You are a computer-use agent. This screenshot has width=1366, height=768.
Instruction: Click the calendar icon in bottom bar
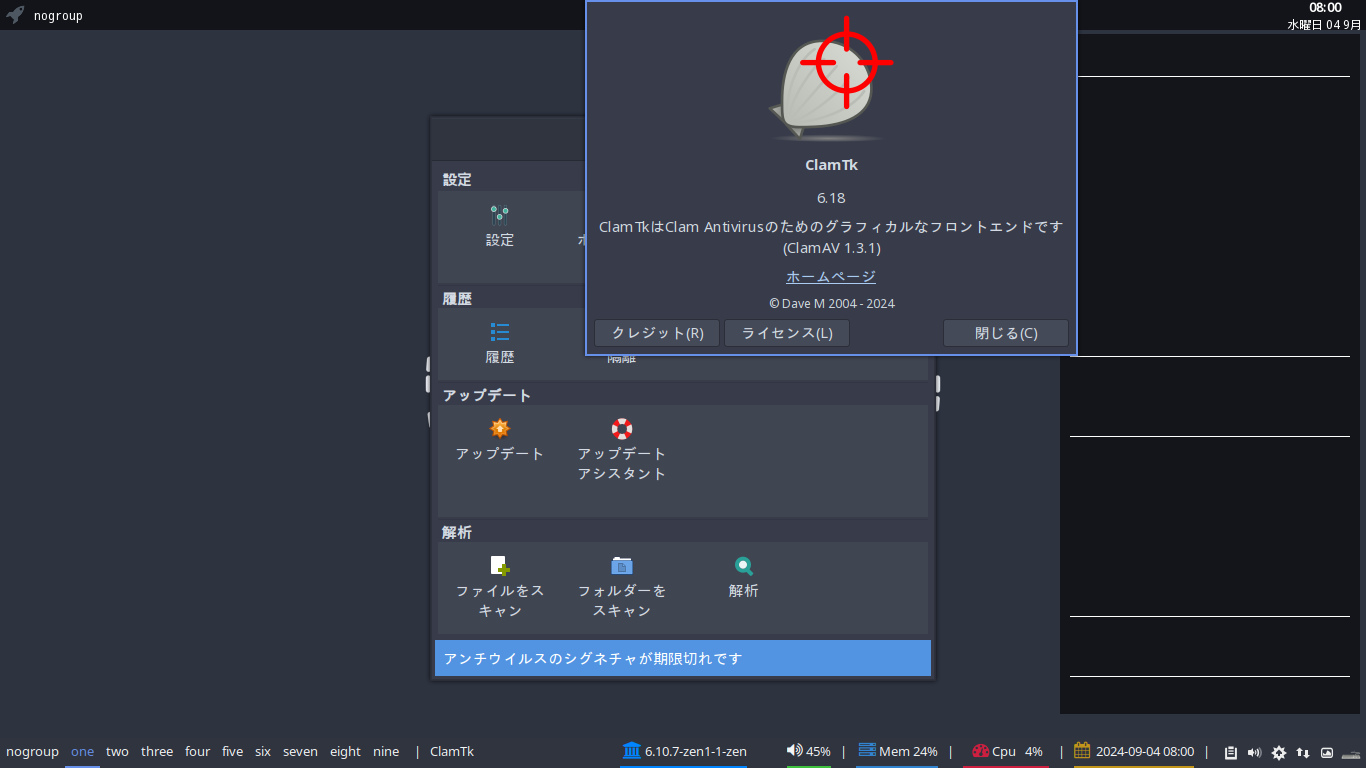1082,751
